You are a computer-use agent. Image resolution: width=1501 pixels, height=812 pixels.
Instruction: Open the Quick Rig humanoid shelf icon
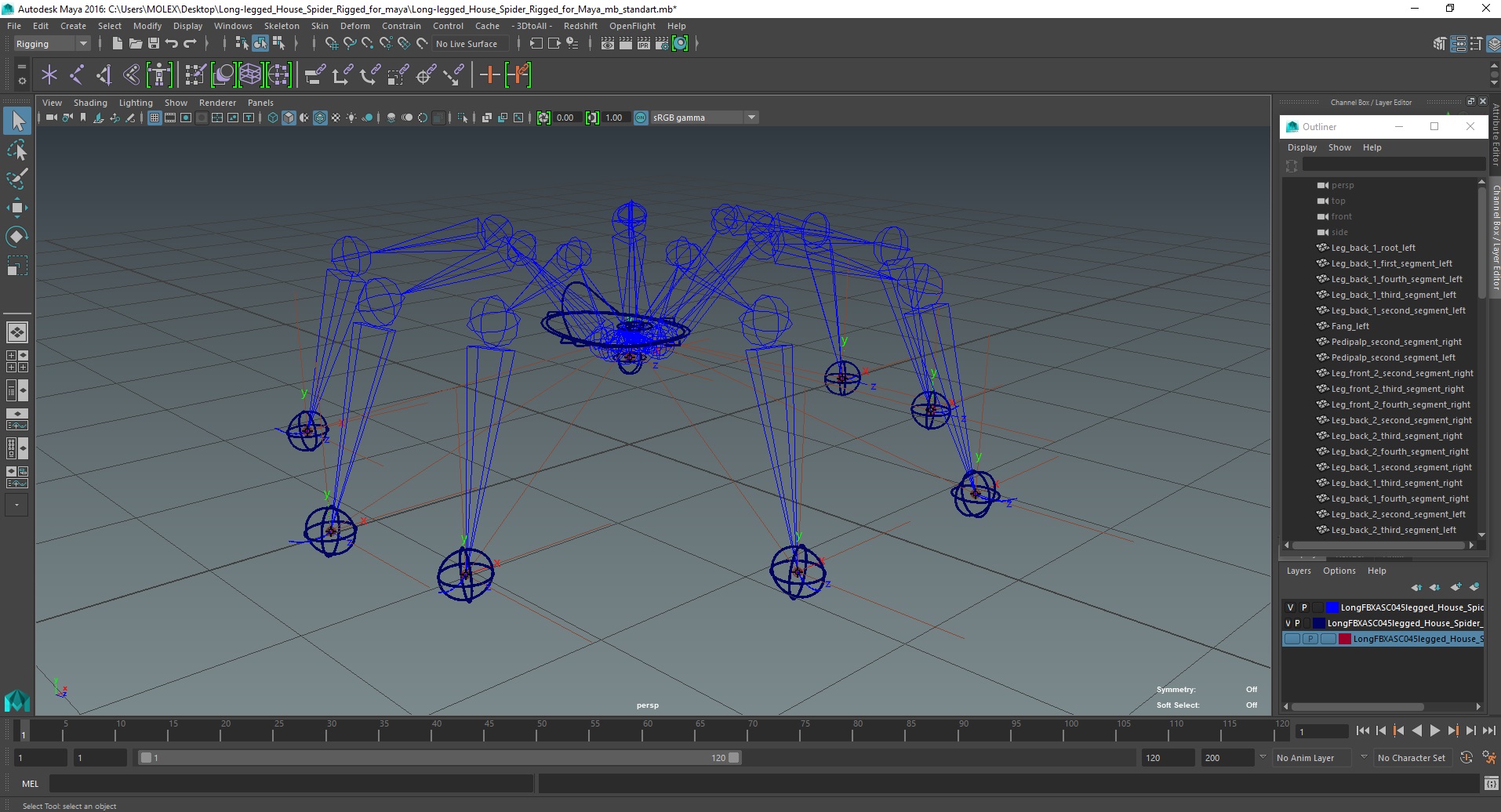(159, 75)
